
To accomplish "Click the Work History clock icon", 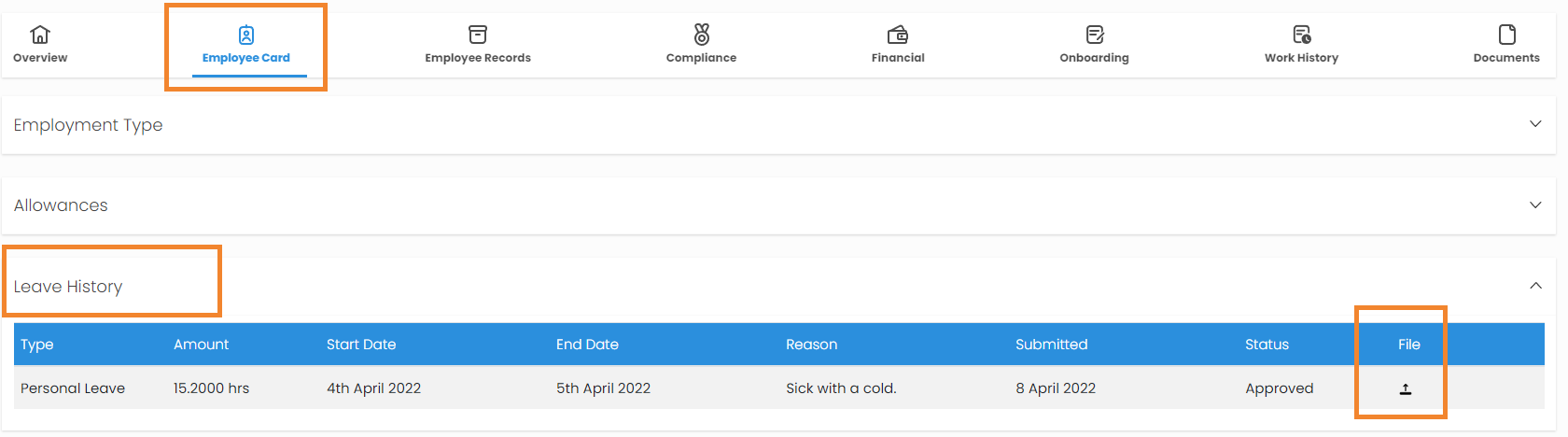I will pos(1302,35).
